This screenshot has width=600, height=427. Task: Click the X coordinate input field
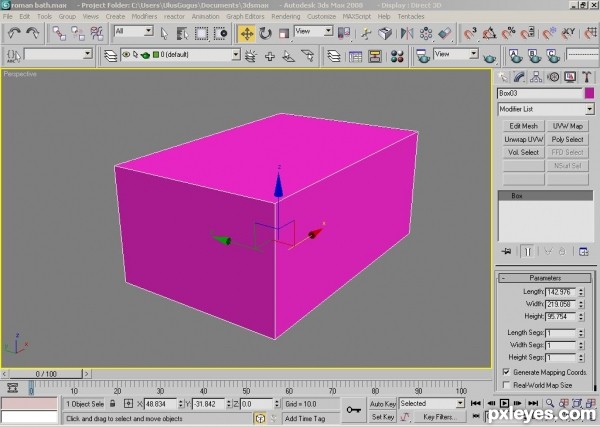point(160,404)
